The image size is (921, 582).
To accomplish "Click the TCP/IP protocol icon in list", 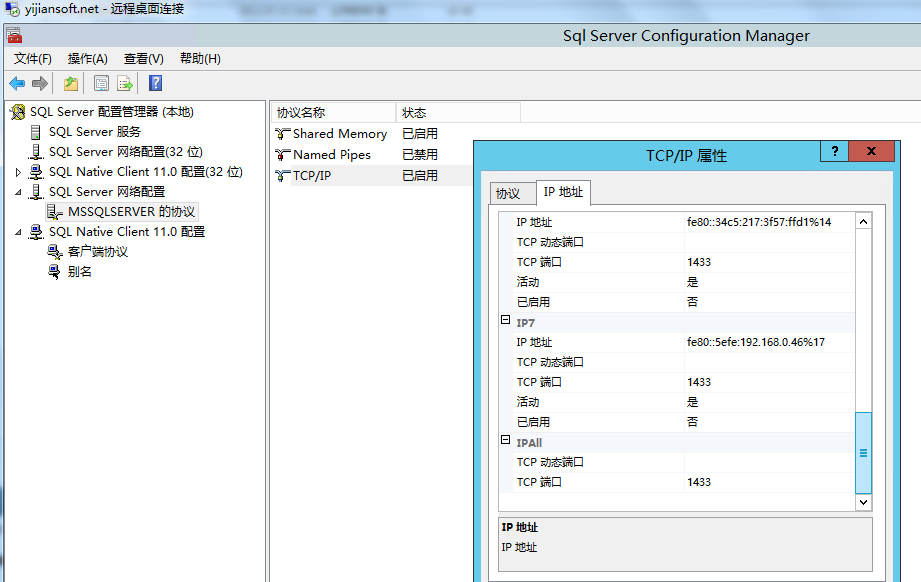I will pyautogui.click(x=283, y=176).
